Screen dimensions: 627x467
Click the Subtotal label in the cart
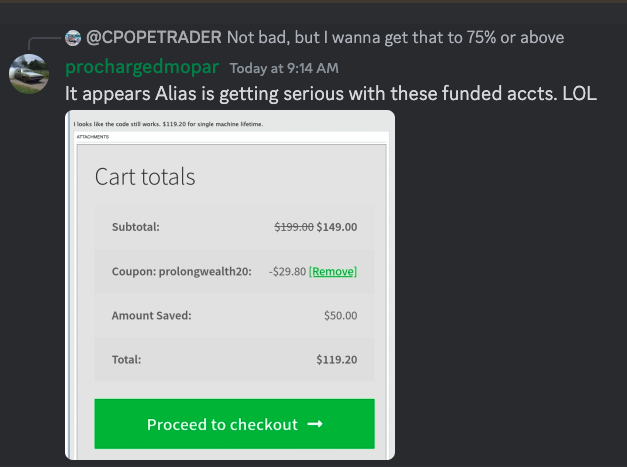point(136,227)
